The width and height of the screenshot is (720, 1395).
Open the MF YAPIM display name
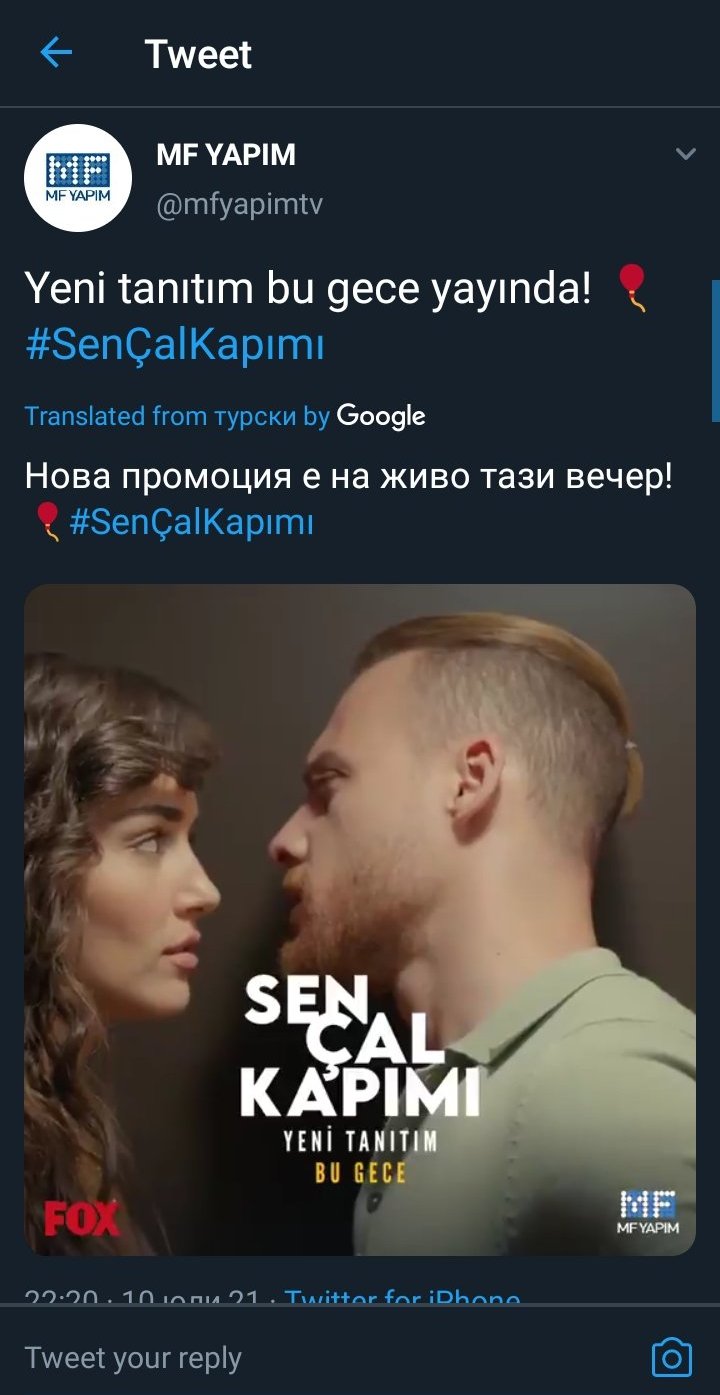point(226,155)
